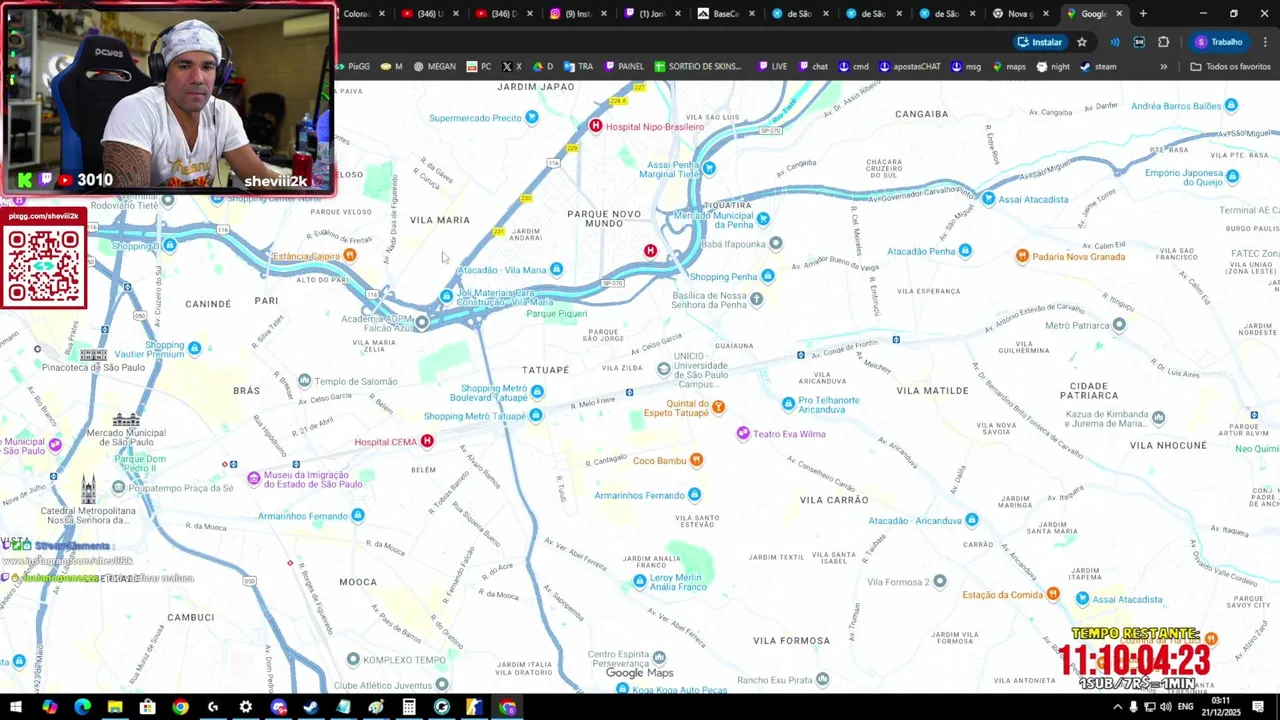Image resolution: width=1280 pixels, height=720 pixels.
Task: Switch to the Instagram tab
Action: click(576, 14)
